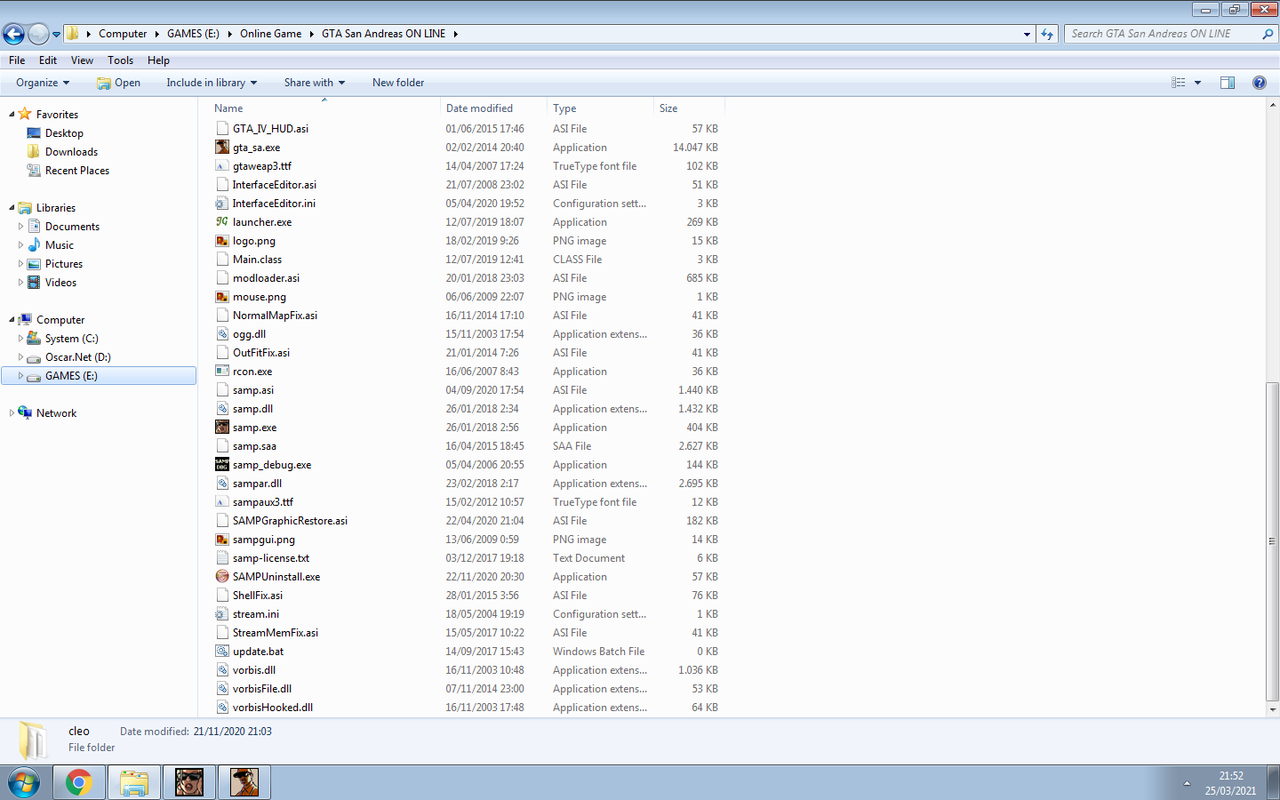
Task: Click the launcher.exe application icon
Action: point(223,222)
